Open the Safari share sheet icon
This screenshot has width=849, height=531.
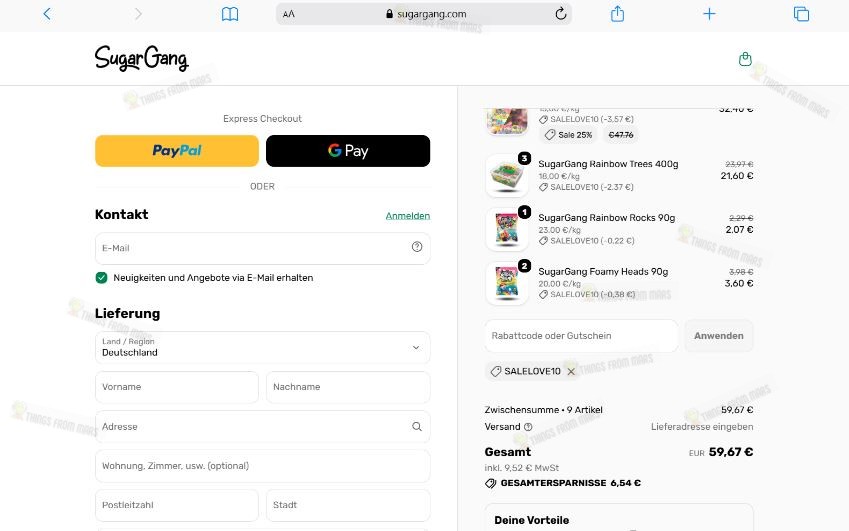click(x=617, y=14)
